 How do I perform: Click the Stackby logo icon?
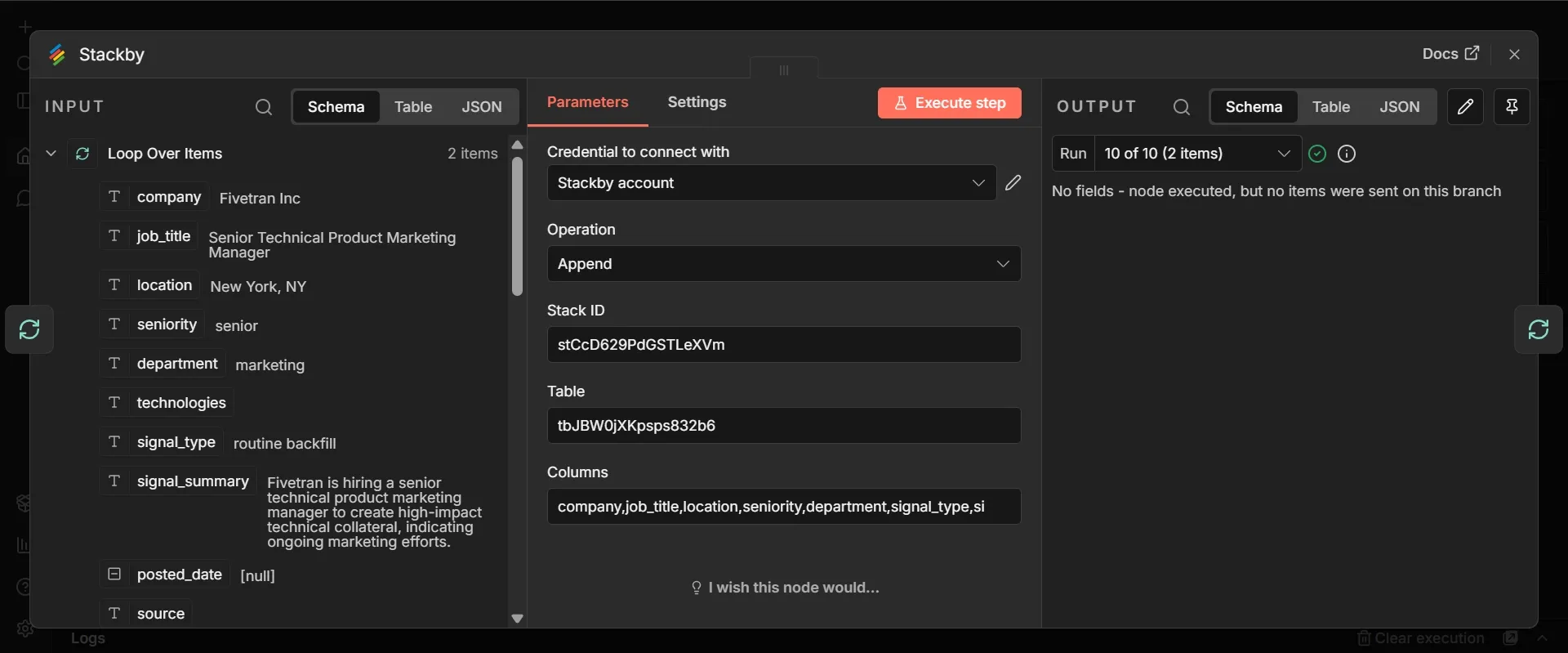[x=57, y=55]
